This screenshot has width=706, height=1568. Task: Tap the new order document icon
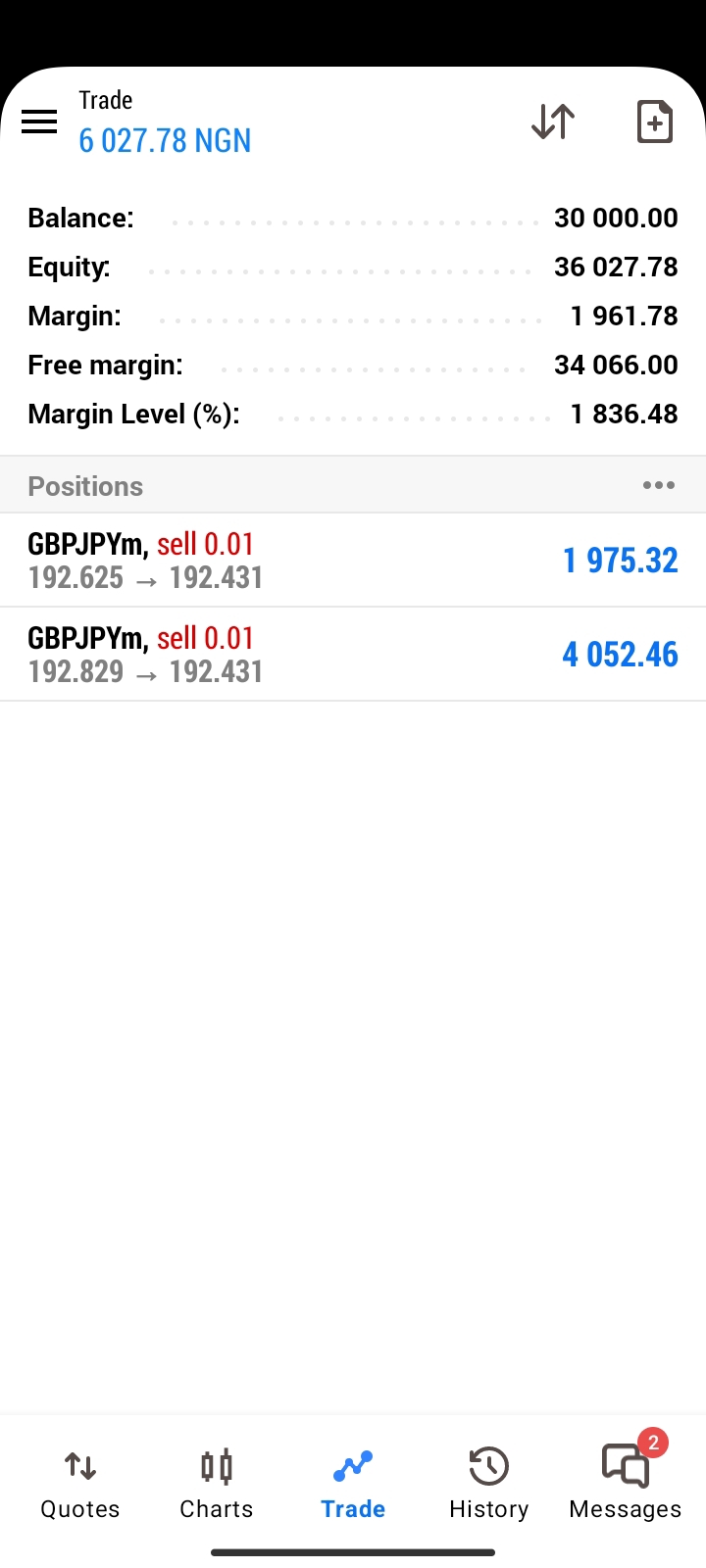coord(654,122)
